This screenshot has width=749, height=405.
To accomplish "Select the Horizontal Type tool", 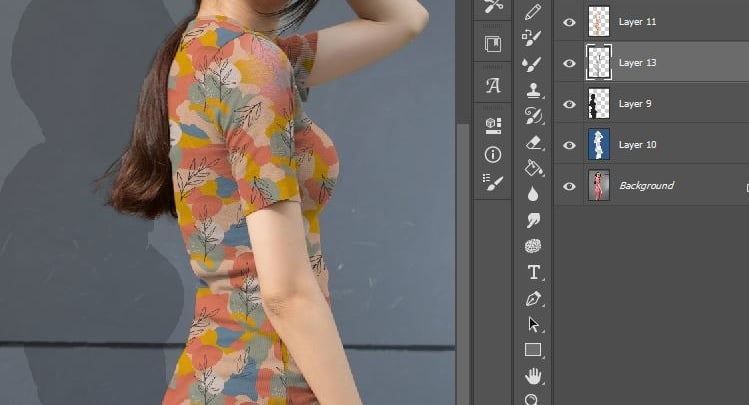I will point(534,272).
